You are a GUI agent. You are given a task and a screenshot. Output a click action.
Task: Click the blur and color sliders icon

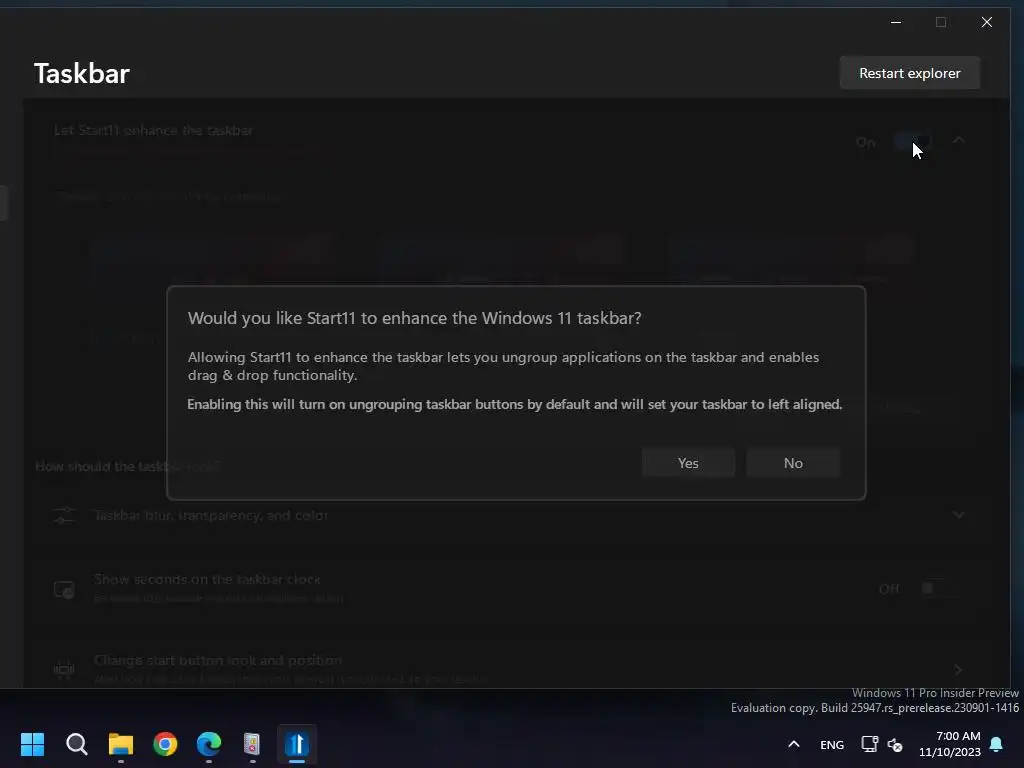pos(64,515)
